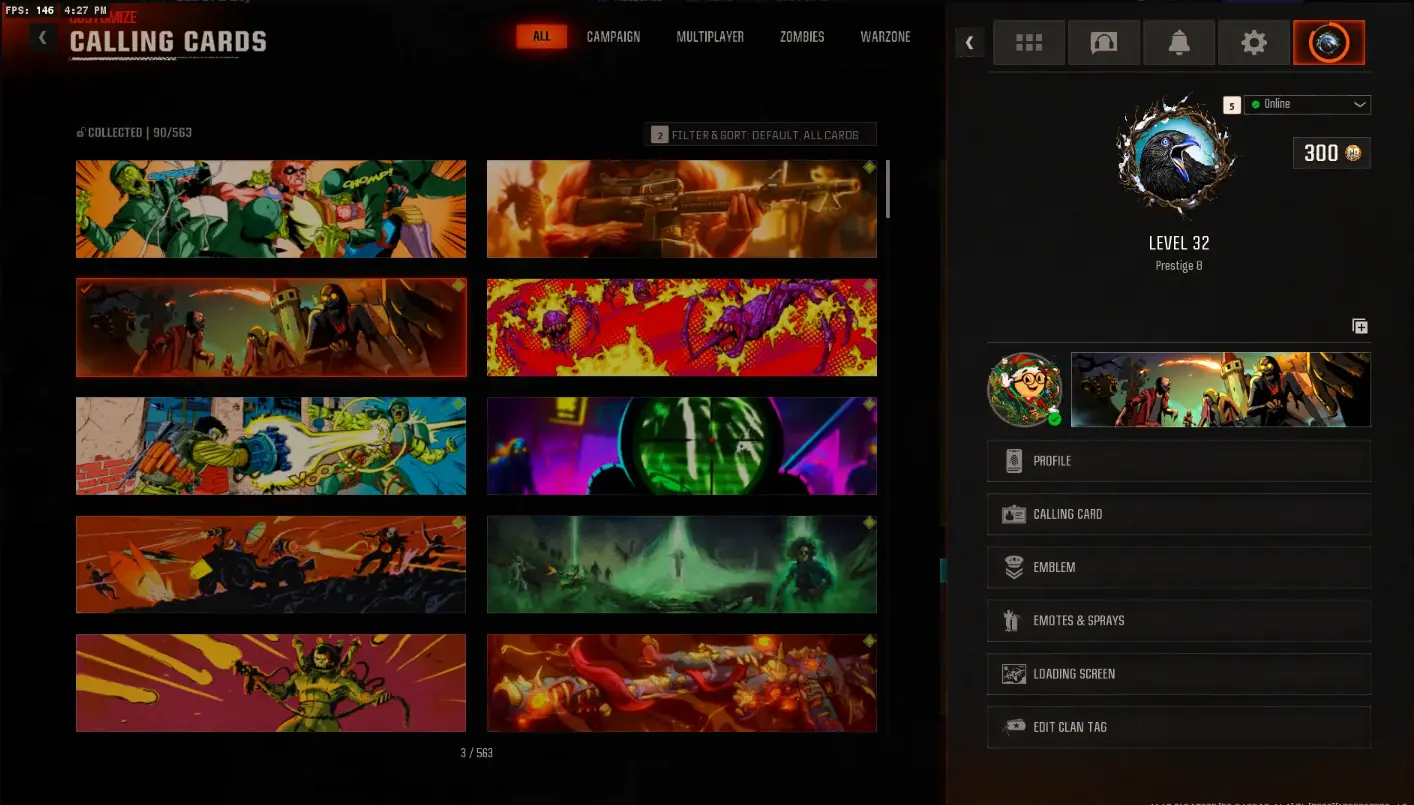Go back using the Calling Cards chevron
The height and width of the screenshot is (805, 1414).
(x=42, y=38)
